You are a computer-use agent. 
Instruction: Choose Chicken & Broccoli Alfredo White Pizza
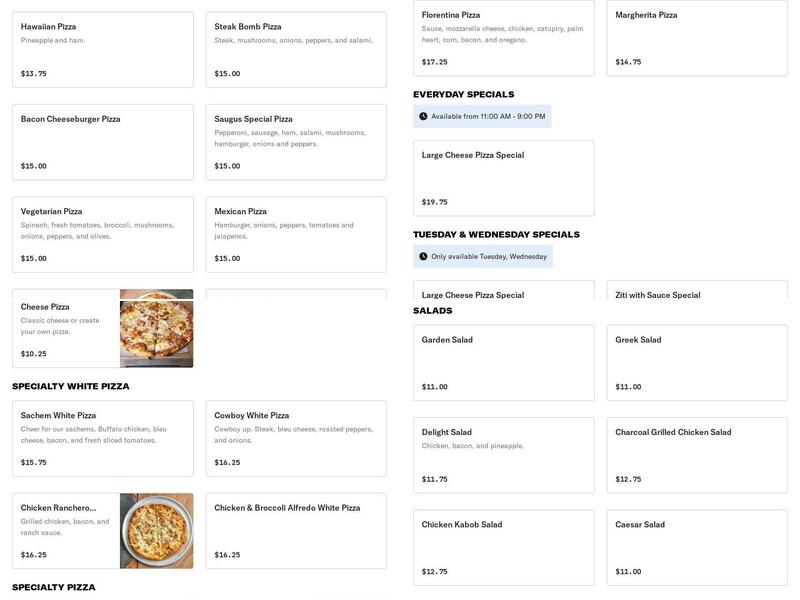[x=295, y=525]
